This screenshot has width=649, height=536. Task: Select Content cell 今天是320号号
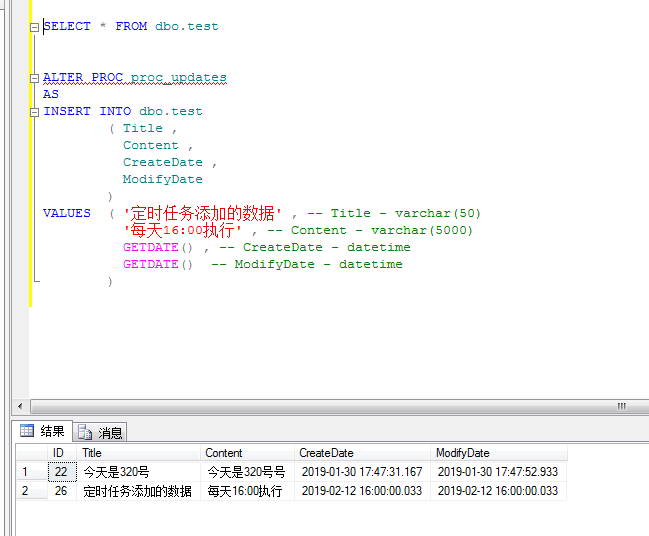[x=247, y=471]
